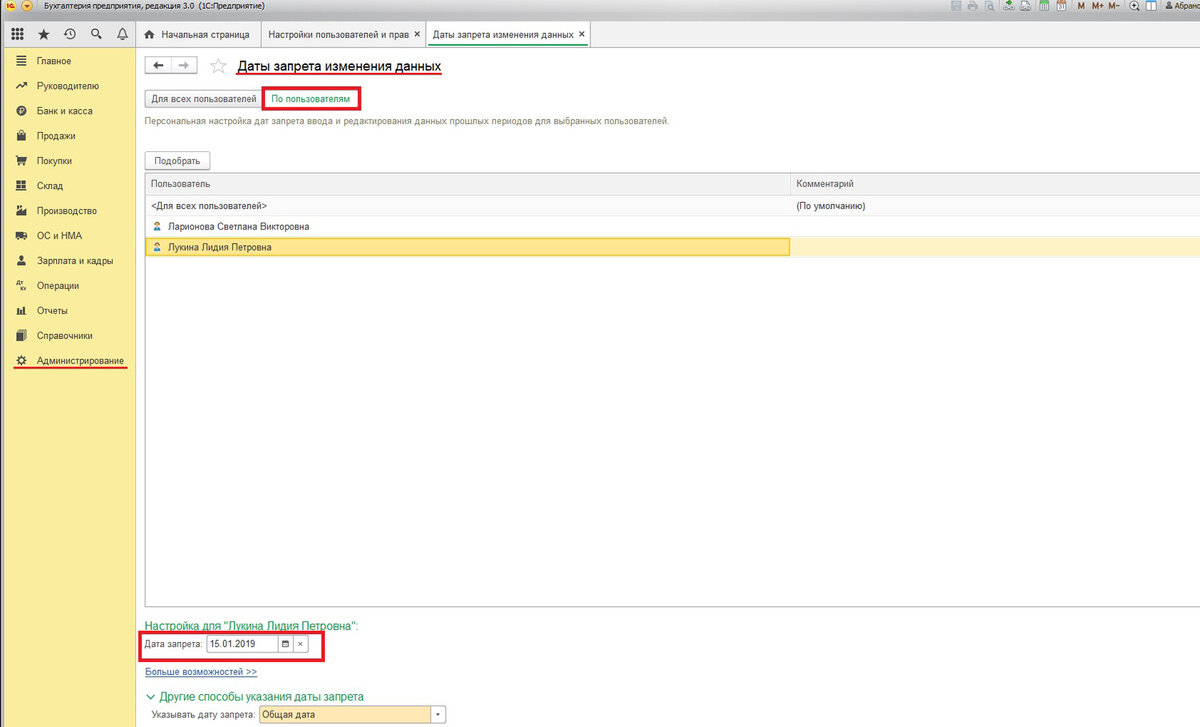
Task: Click the Подобрать button
Action: pos(177,160)
